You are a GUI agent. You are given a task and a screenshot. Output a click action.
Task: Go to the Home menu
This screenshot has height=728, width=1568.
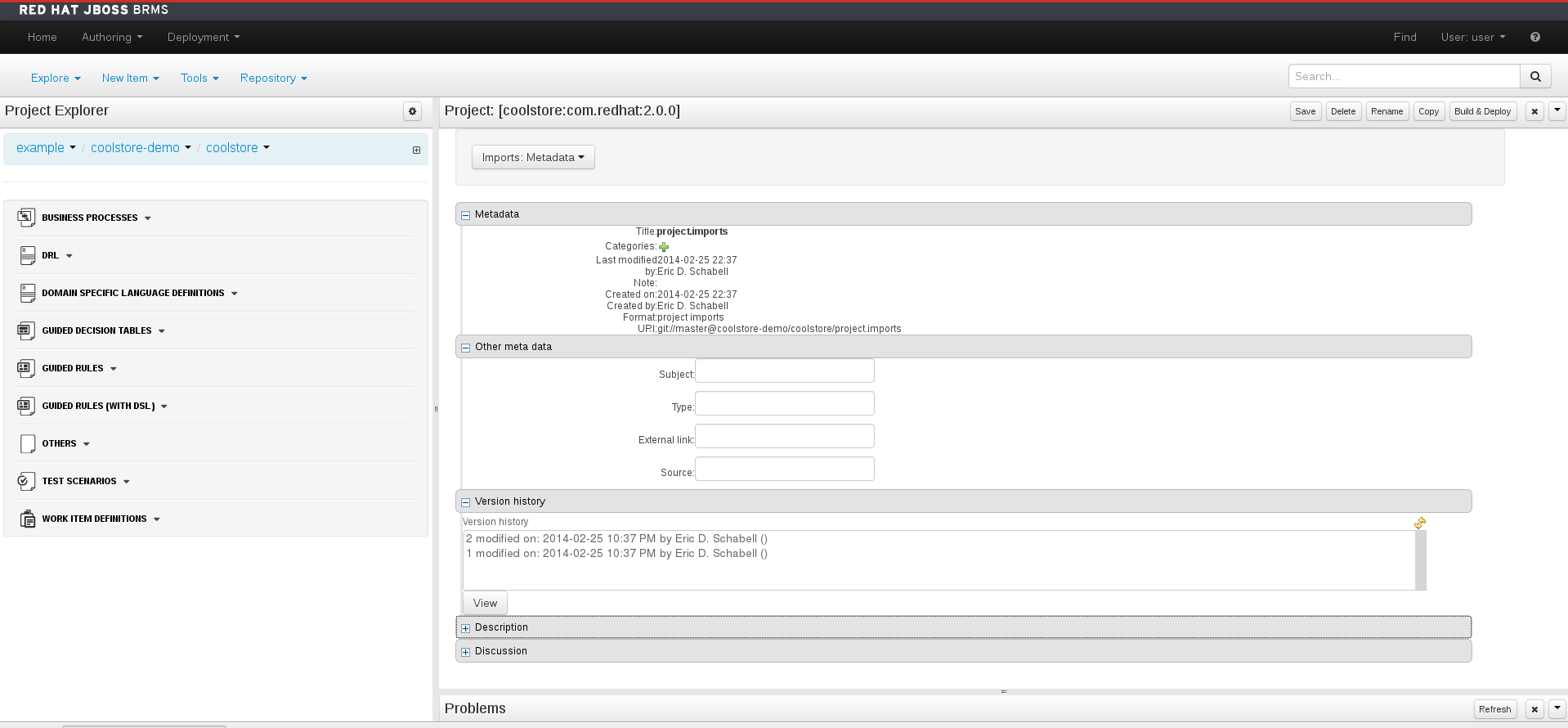point(43,37)
